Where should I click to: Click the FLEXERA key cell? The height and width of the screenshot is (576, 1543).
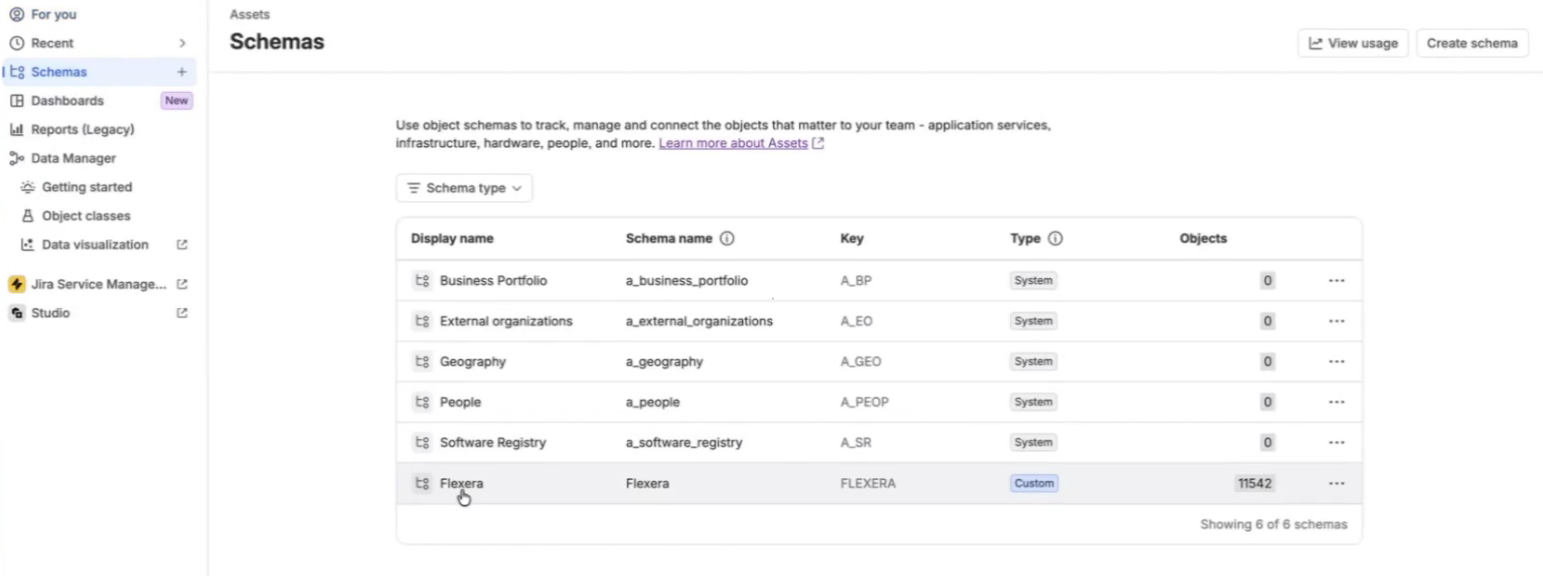click(x=868, y=483)
